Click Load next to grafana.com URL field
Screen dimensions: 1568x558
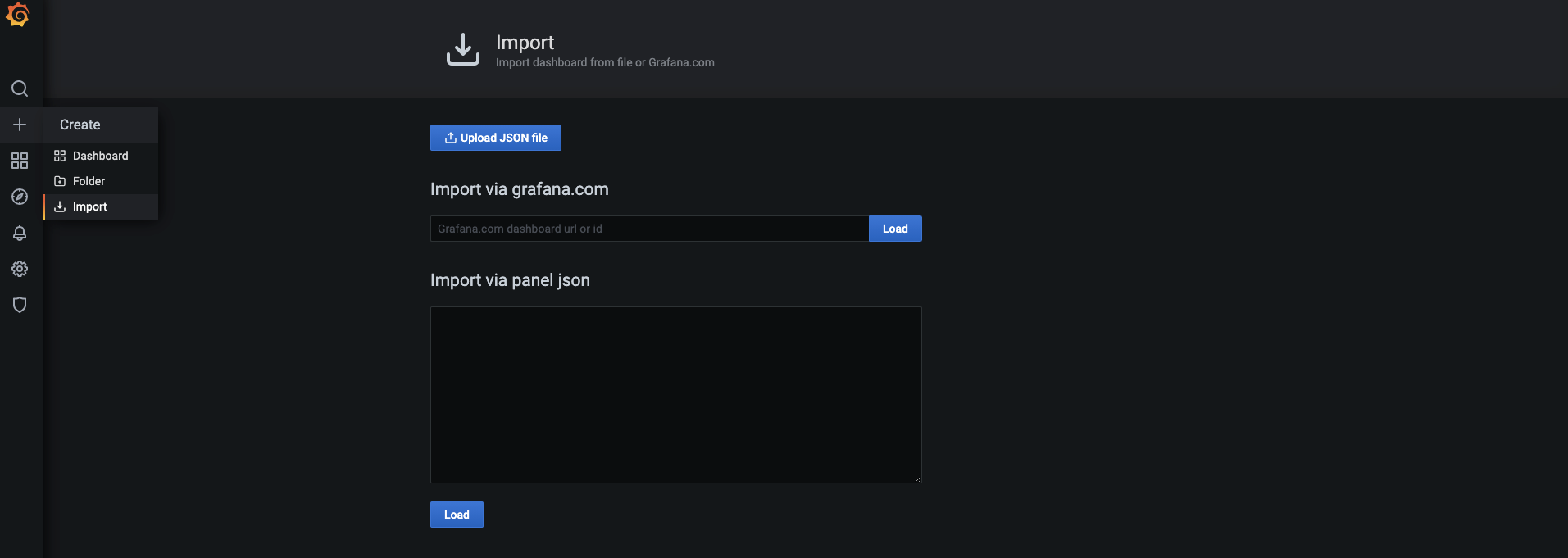tap(895, 229)
